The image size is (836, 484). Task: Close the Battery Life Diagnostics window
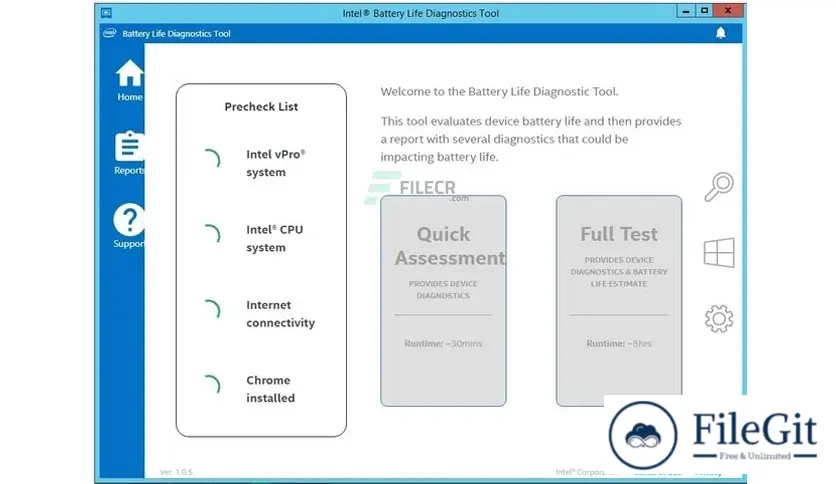[728, 11]
